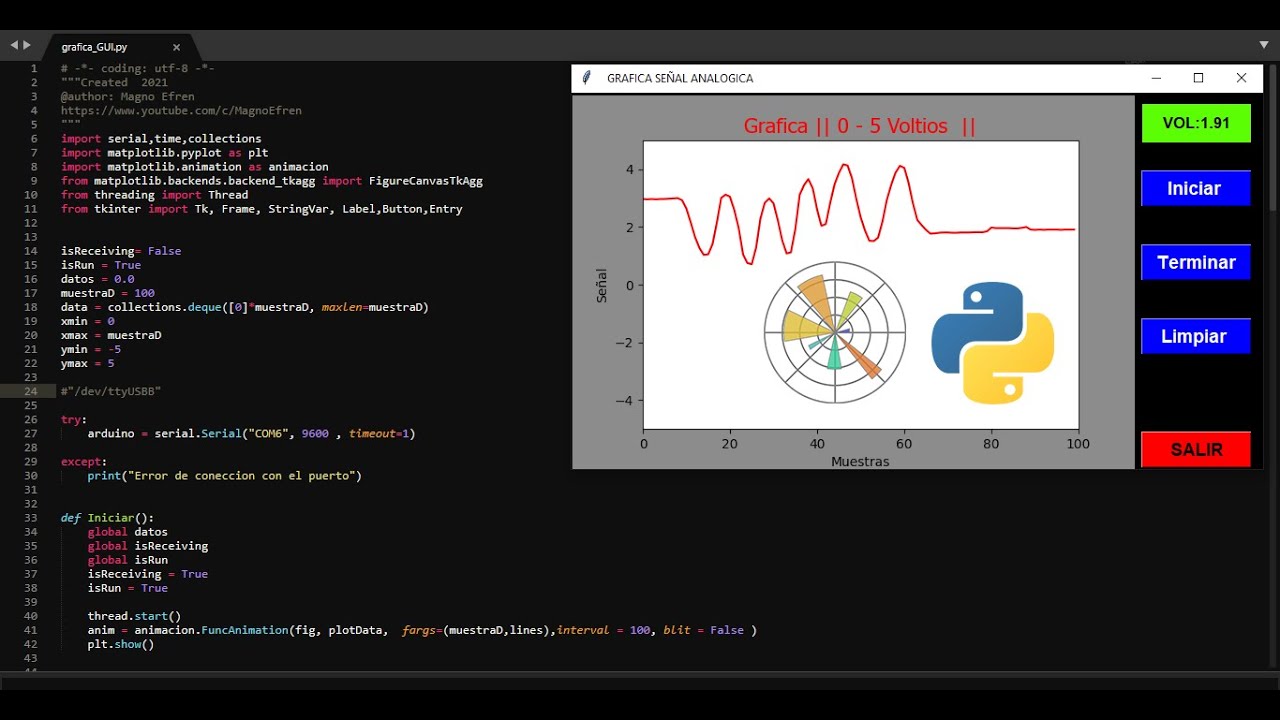Click the y-axis tick label 4
Viewport: 1280px width, 720px height.
(x=630, y=170)
